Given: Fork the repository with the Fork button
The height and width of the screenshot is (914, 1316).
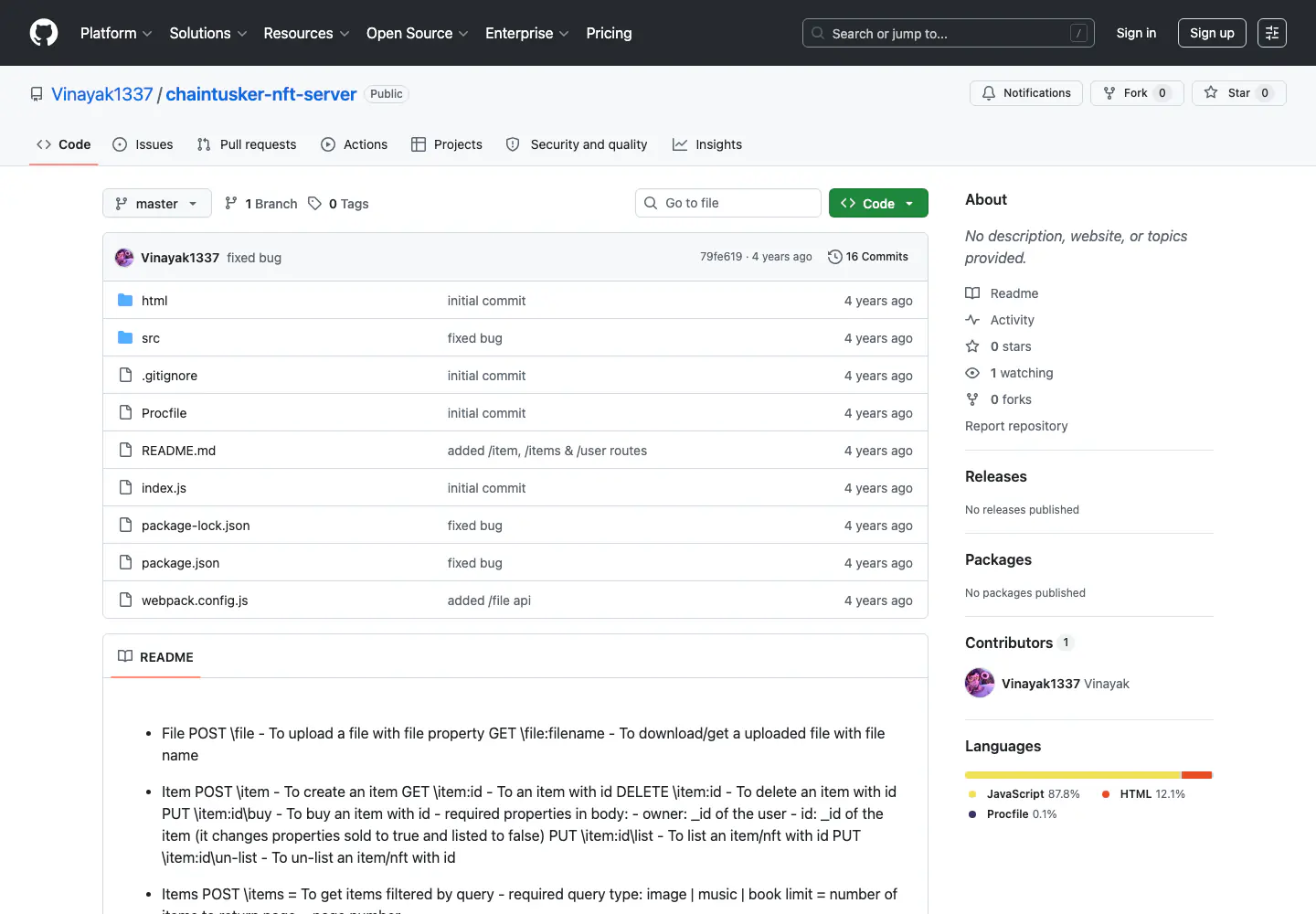Looking at the screenshot, I should click(1137, 93).
